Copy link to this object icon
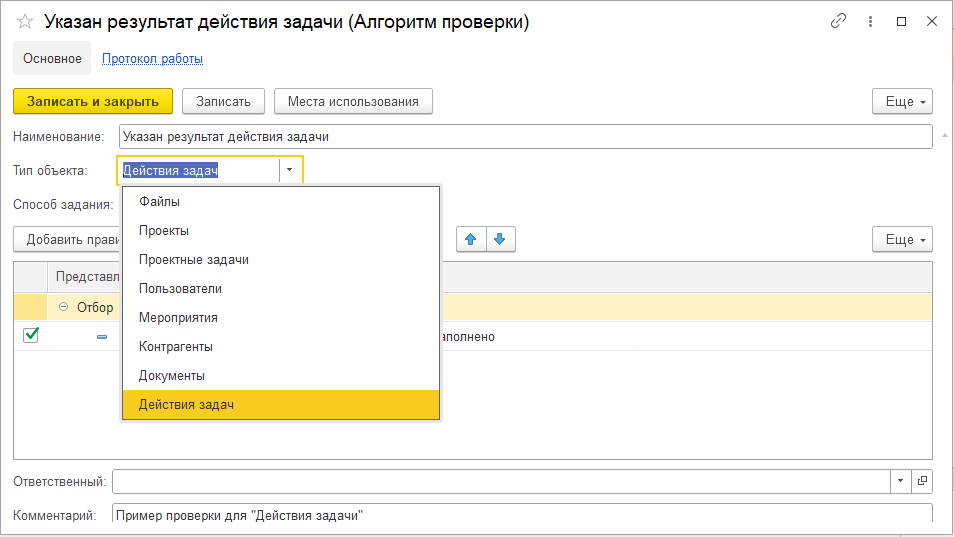The image size is (954, 537). click(838, 22)
